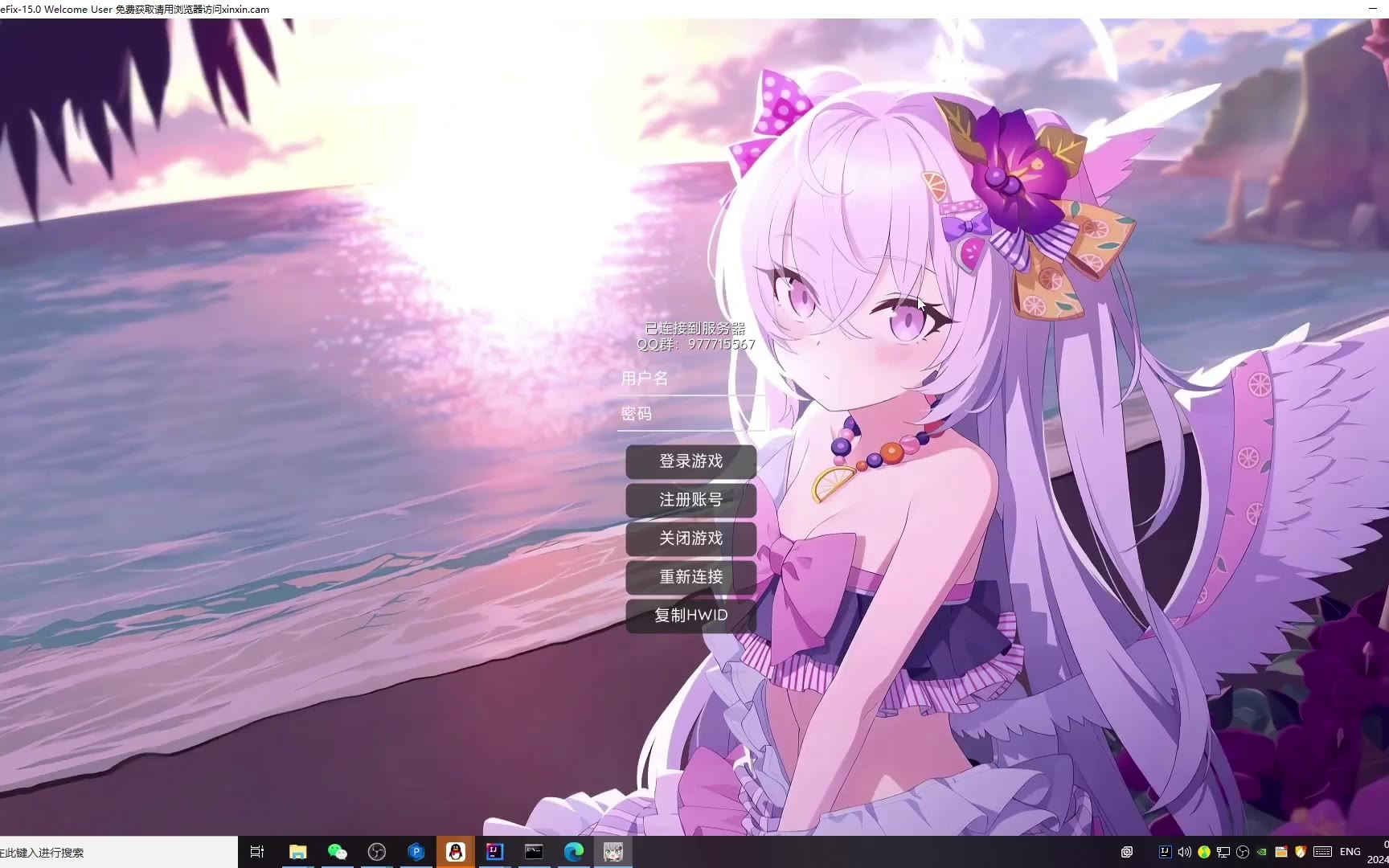
Task: Focus the 用户名 username field
Action: [690, 379]
